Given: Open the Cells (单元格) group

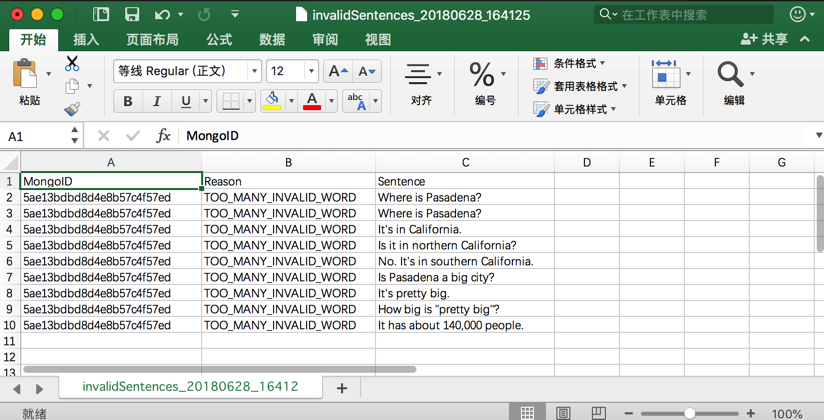Looking at the screenshot, I should tap(671, 83).
